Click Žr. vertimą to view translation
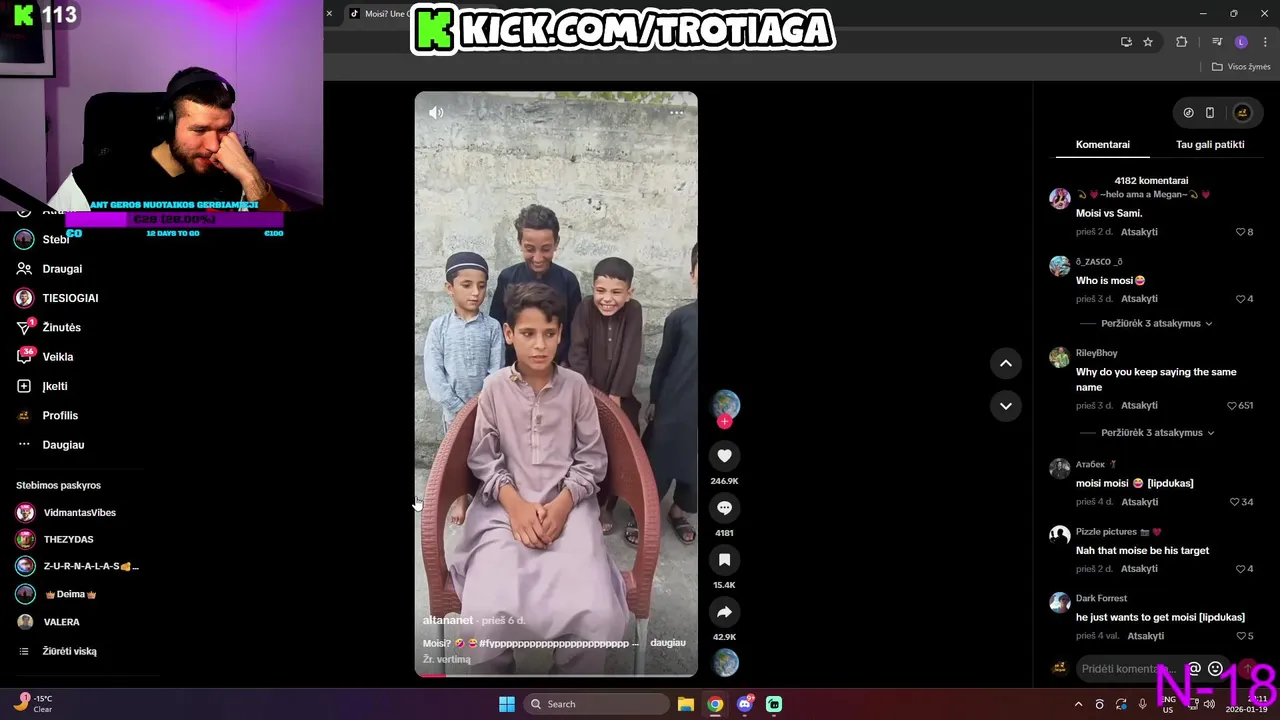Image resolution: width=1280 pixels, height=720 pixels. [x=446, y=660]
